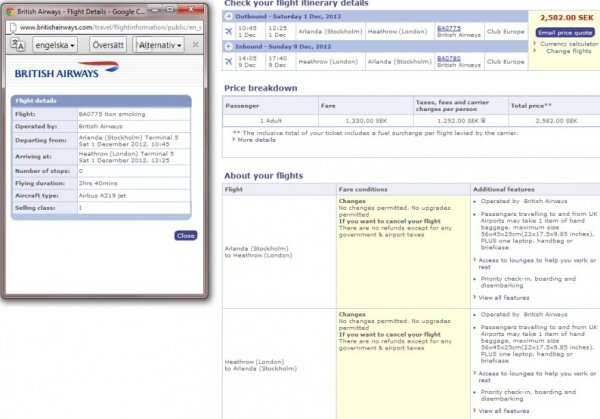Image resolution: width=600 pixels, height=419 pixels.
Task: Click the 'Close' button in flight details
Action: tap(185, 235)
